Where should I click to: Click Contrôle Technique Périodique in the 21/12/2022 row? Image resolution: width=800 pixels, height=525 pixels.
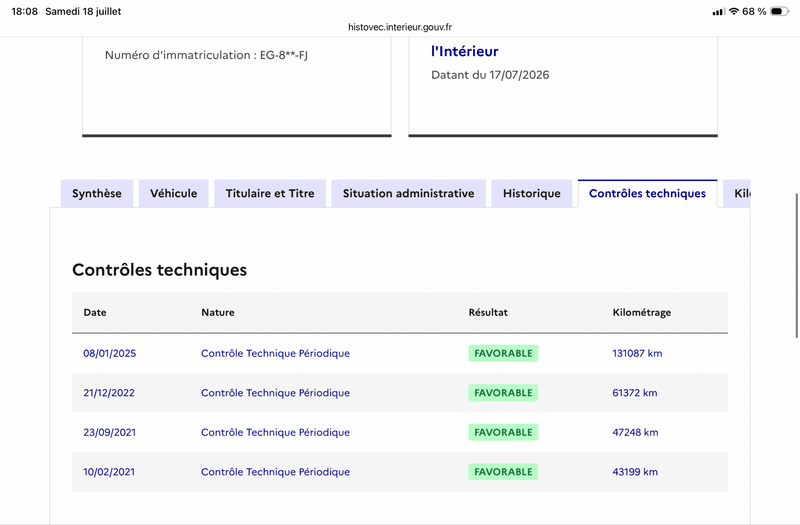(x=276, y=393)
